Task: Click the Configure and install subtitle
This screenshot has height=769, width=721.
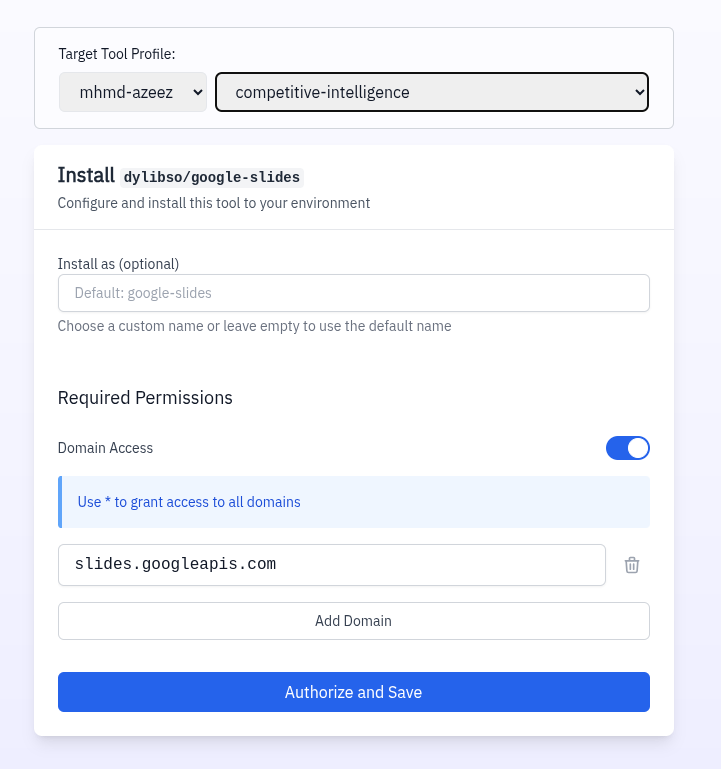Action: pos(213,203)
